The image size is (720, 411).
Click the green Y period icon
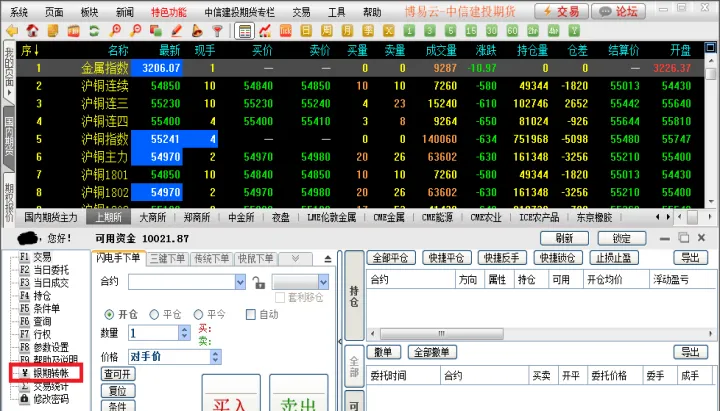pos(574,31)
